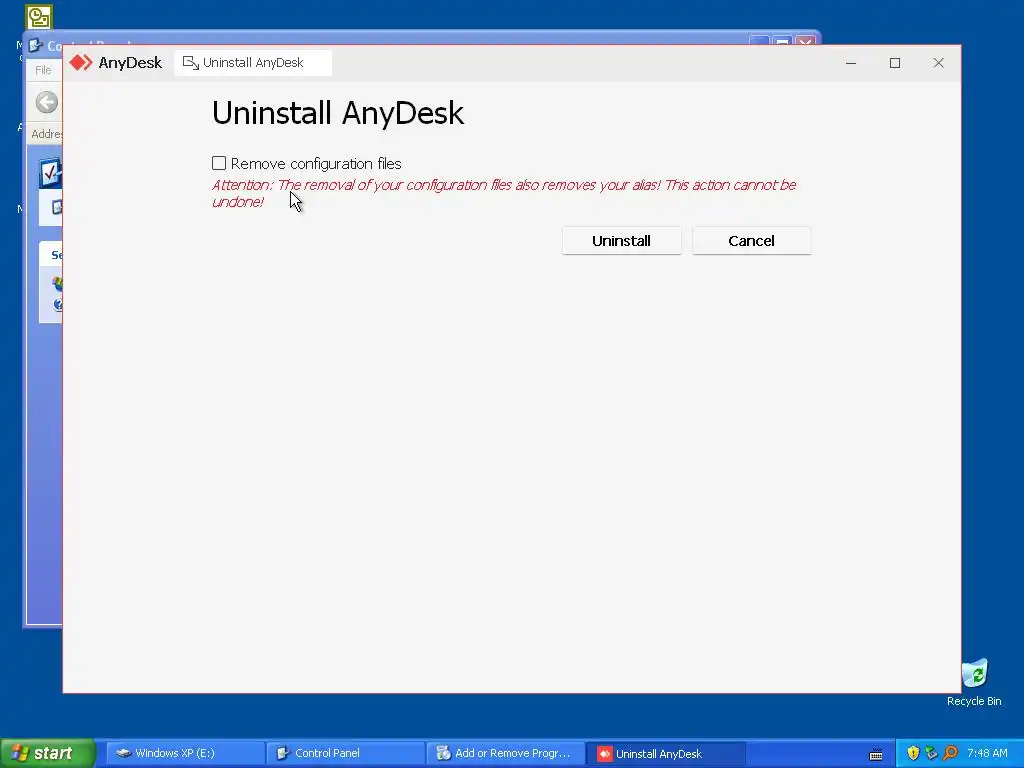Viewport: 1024px width, 768px height.
Task: Open the File menu in Control Panel window
Action: [43, 70]
